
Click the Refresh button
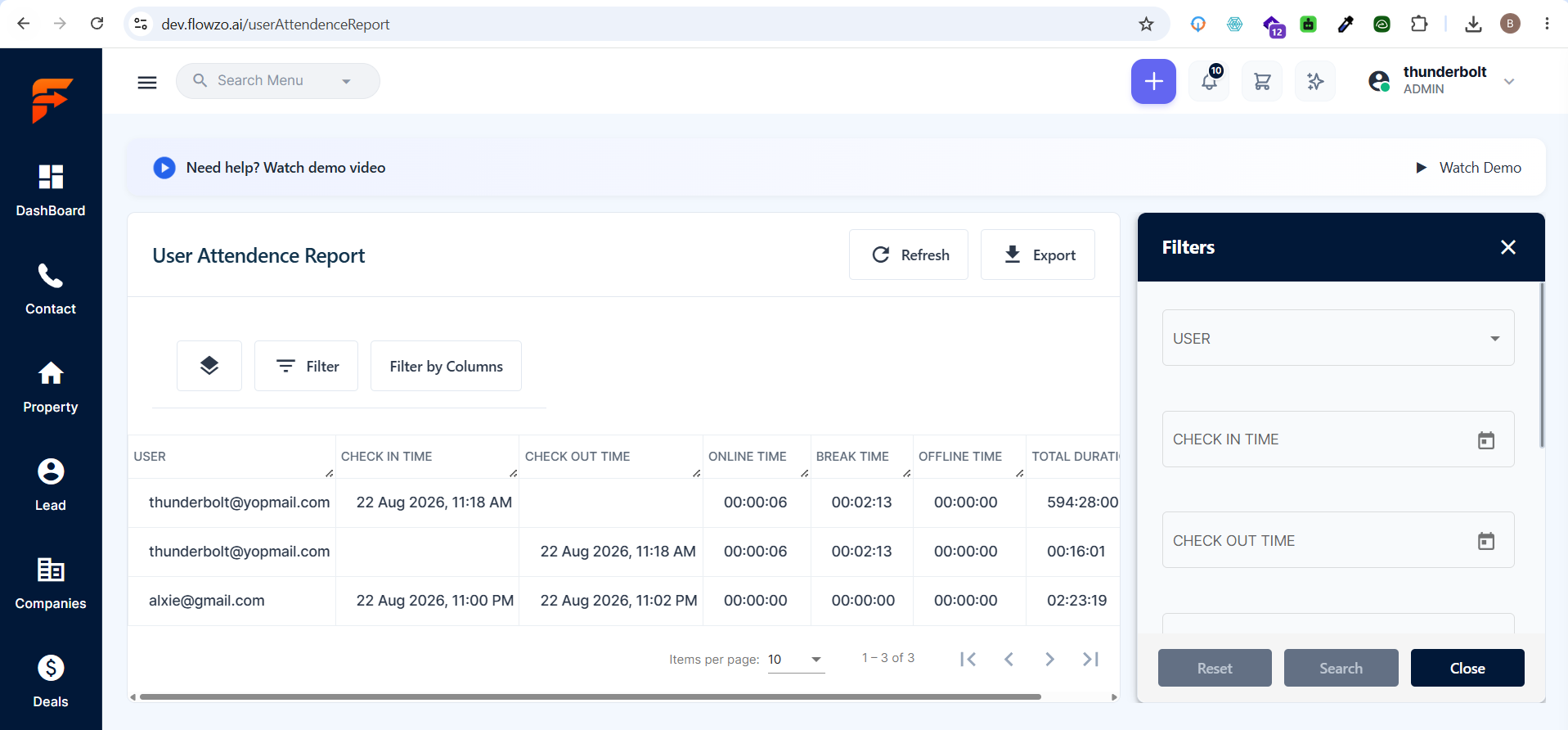(x=909, y=255)
